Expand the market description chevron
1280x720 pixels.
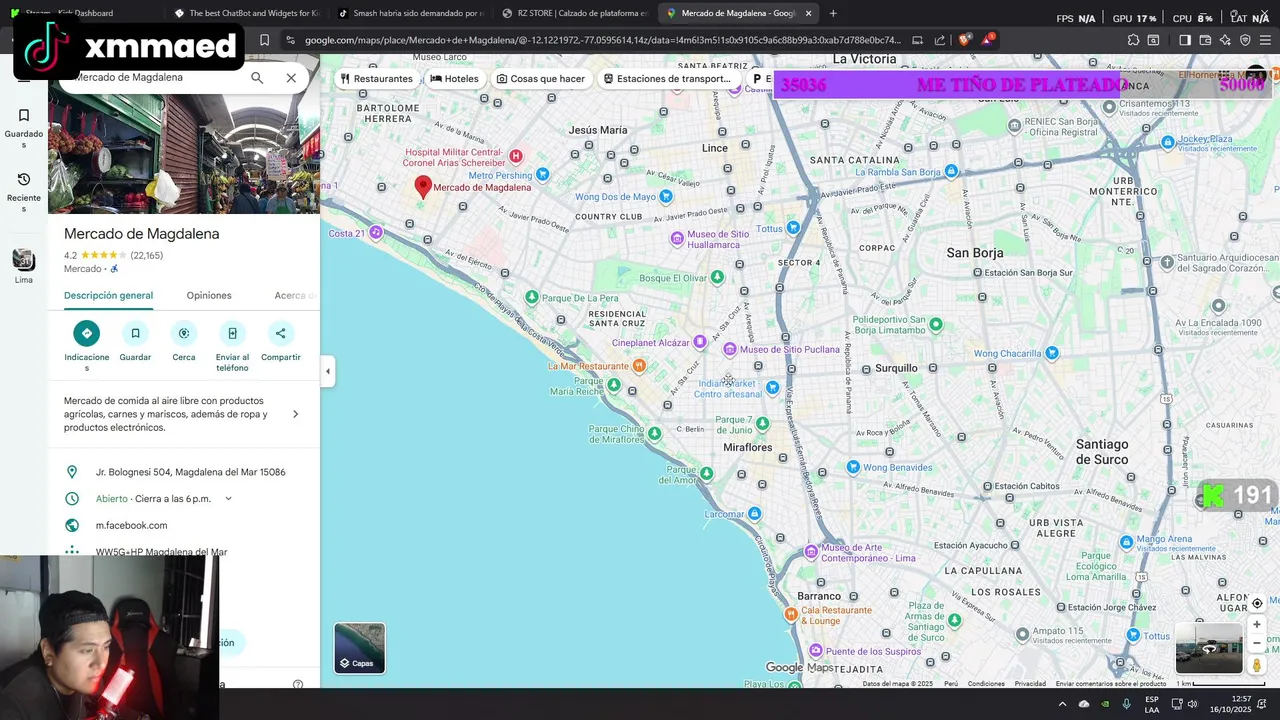295,414
